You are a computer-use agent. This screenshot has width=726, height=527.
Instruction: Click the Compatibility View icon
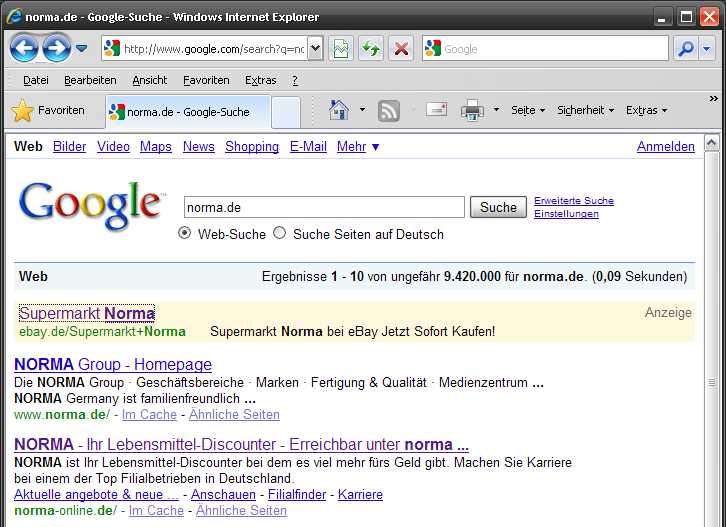click(341, 49)
